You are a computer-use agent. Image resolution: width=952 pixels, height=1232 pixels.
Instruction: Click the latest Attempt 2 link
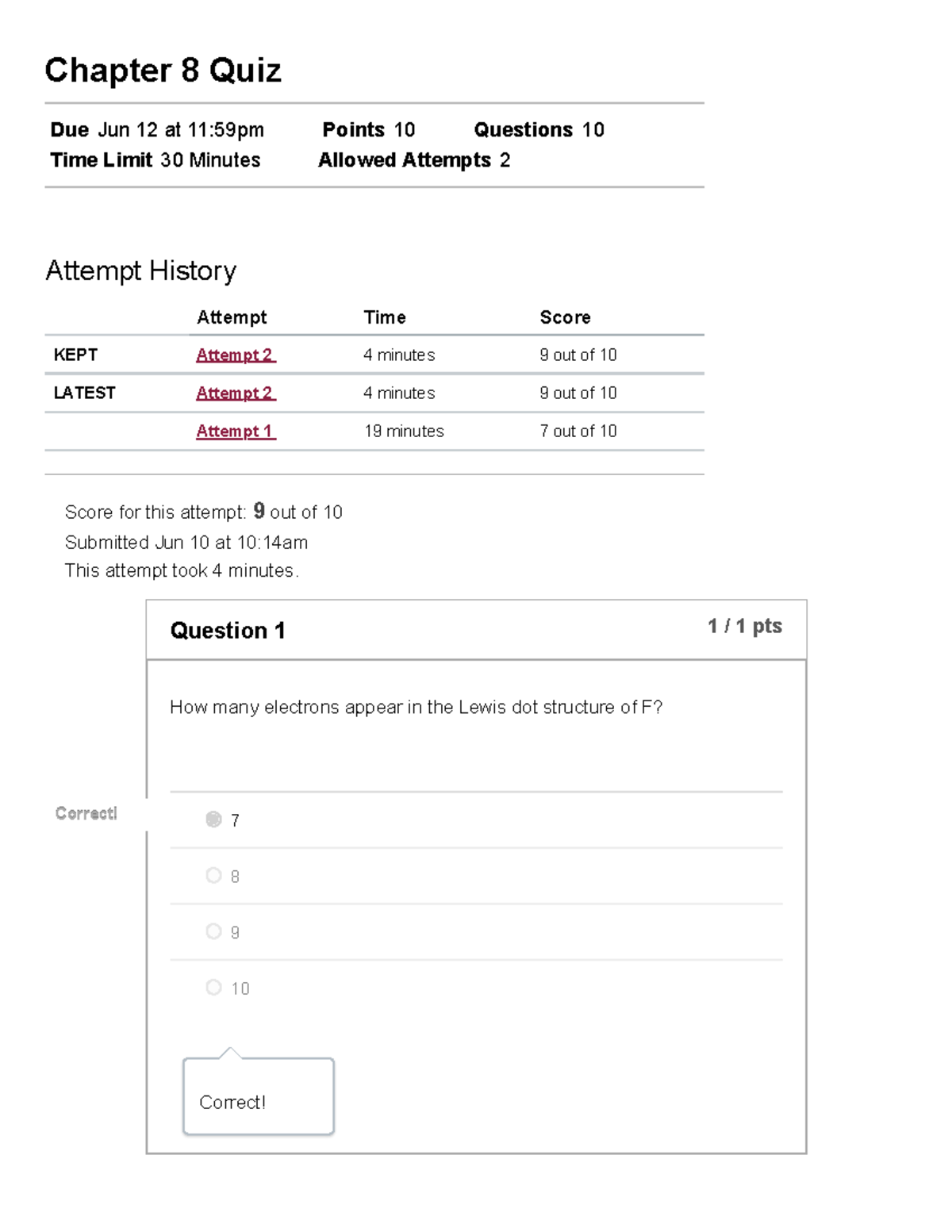(235, 393)
